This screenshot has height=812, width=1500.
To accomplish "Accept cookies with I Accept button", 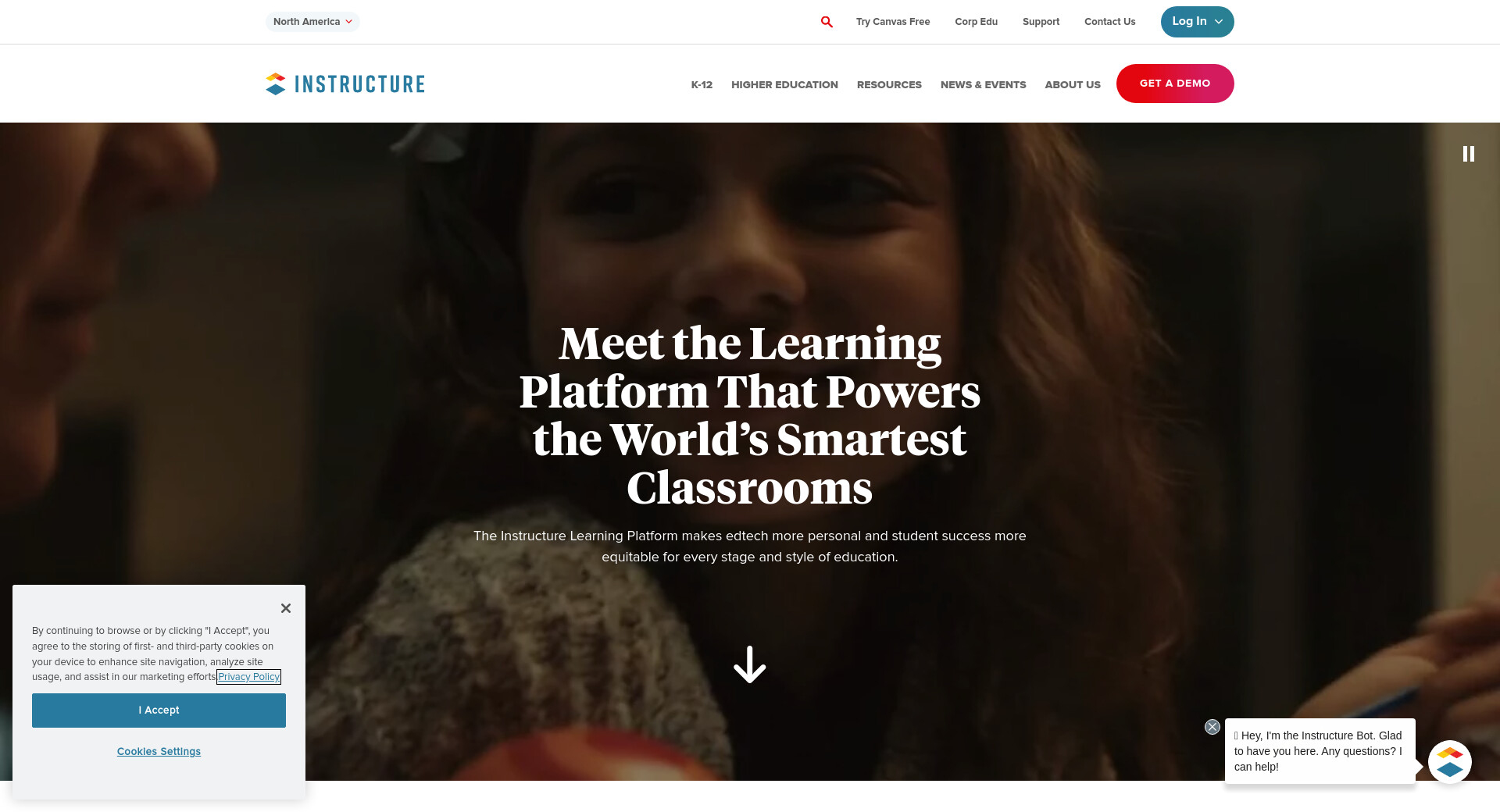I will tap(159, 710).
